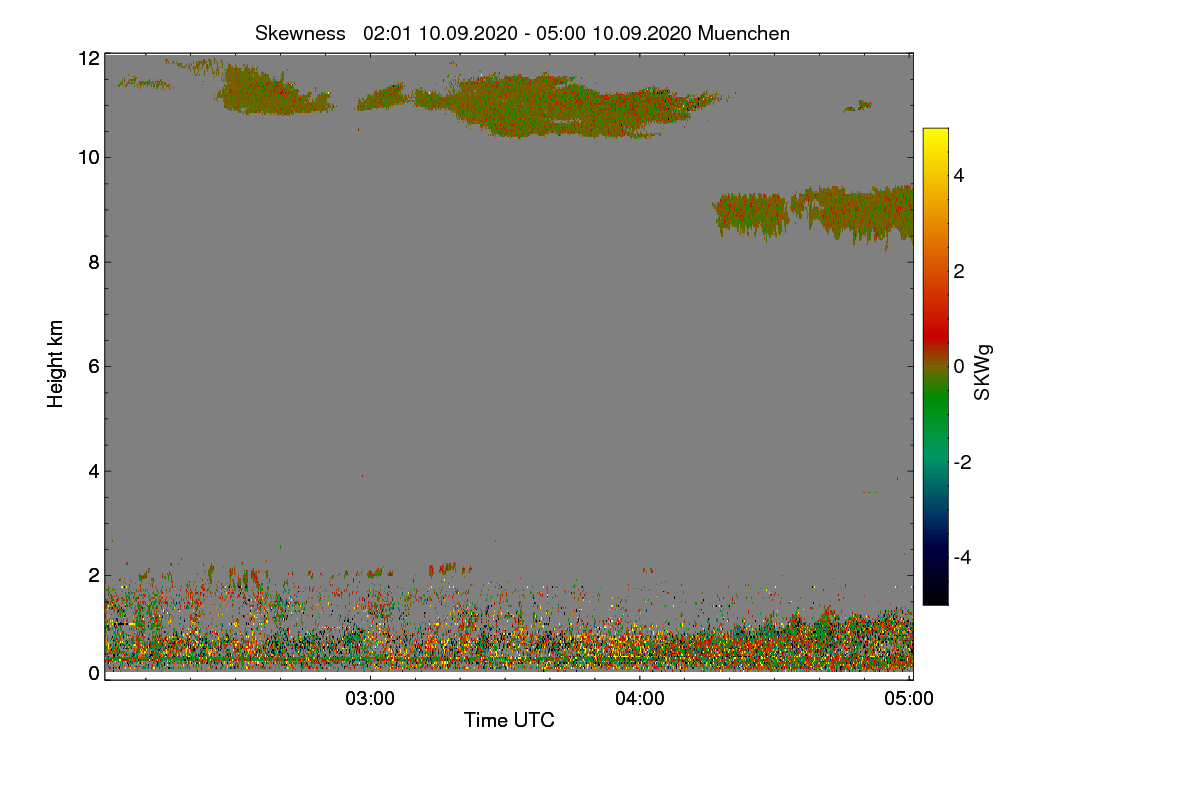Click the red region of the colorbar
Viewport: 1200px width, 800px height.
click(x=935, y=320)
